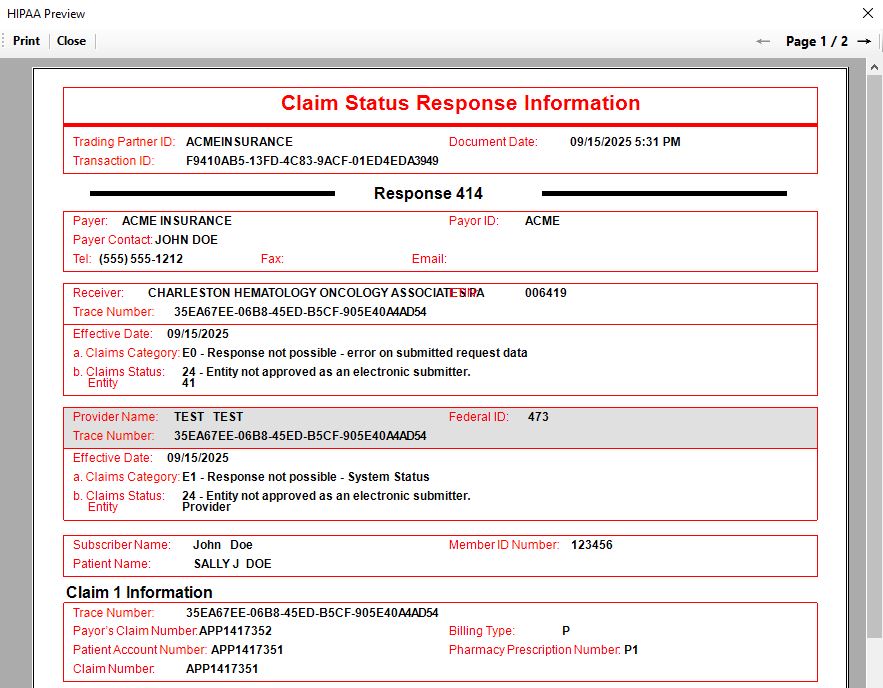Click the Claim 1 Information heading
The width and height of the screenshot is (883, 688).
(139, 593)
